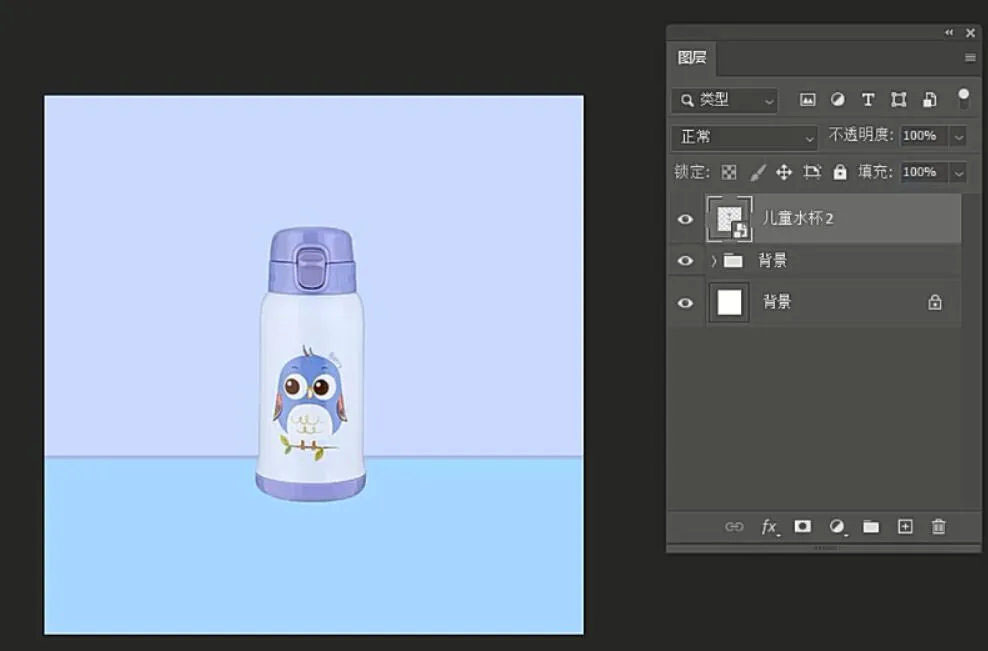Create new adjustment layer icon

pyautogui.click(x=837, y=527)
